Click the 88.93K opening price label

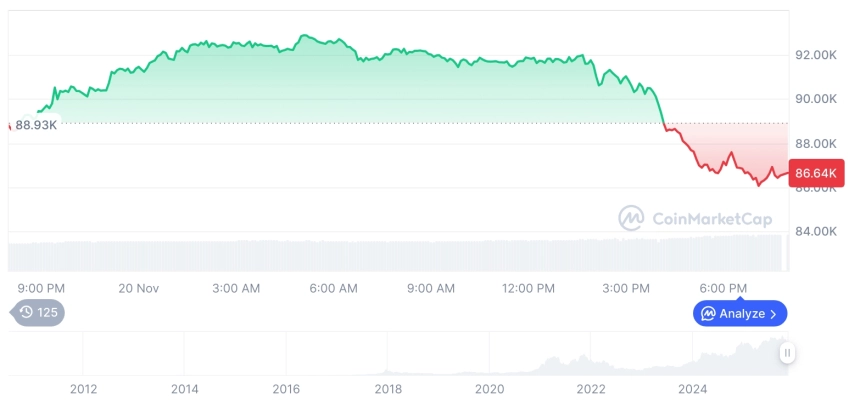(36, 125)
